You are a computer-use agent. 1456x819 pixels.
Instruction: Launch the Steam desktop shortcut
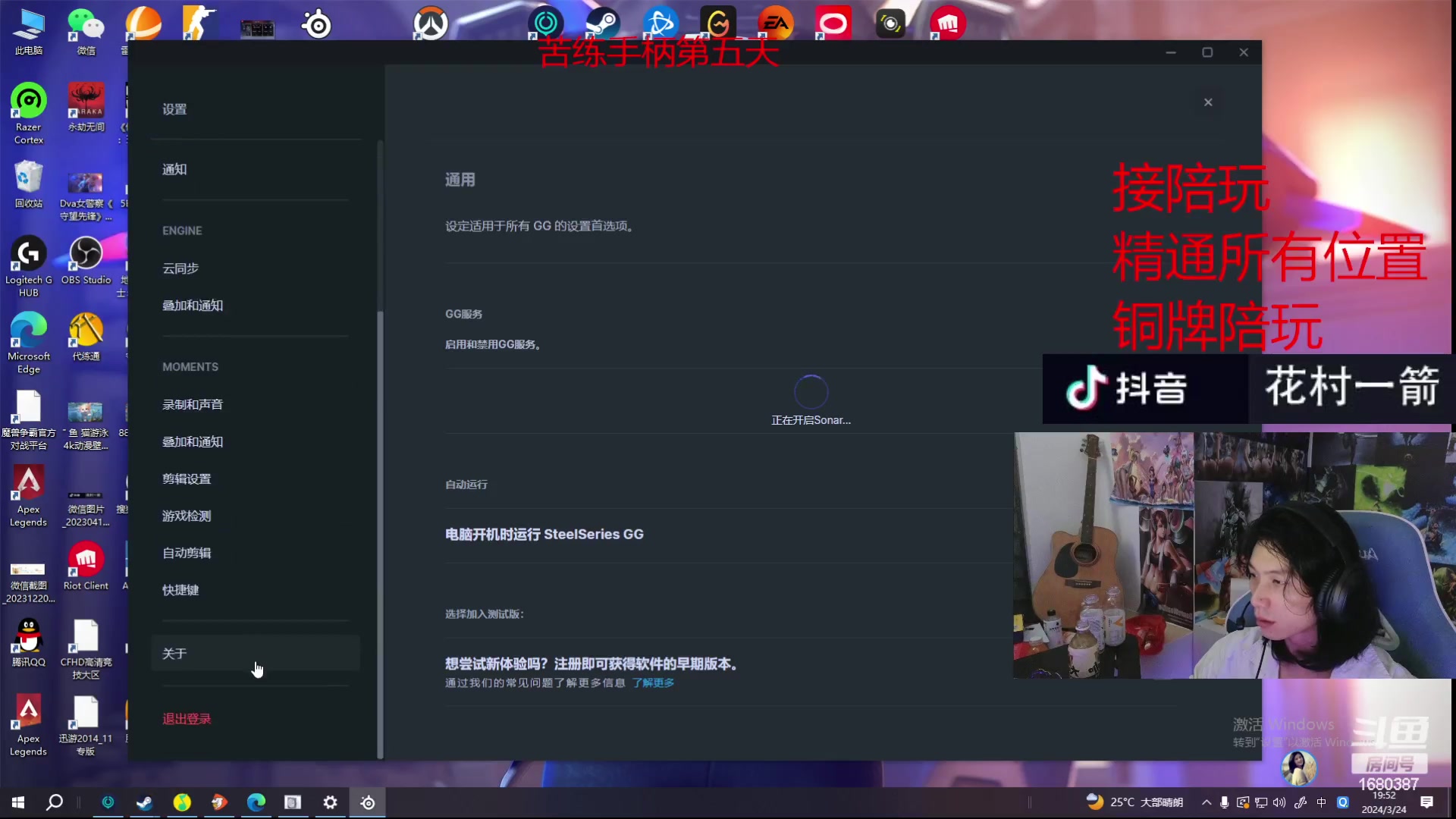(x=603, y=24)
